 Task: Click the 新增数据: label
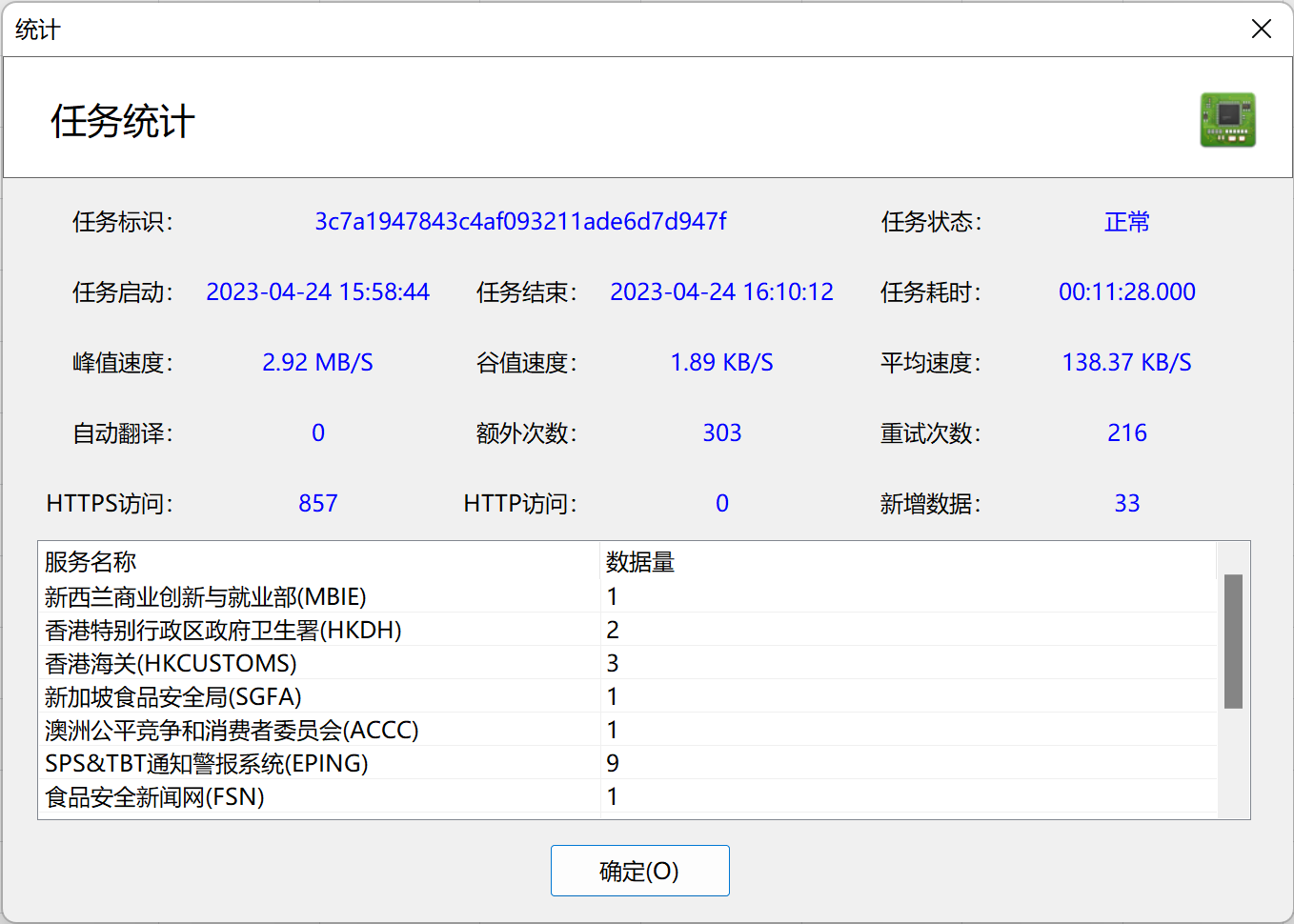(931, 504)
